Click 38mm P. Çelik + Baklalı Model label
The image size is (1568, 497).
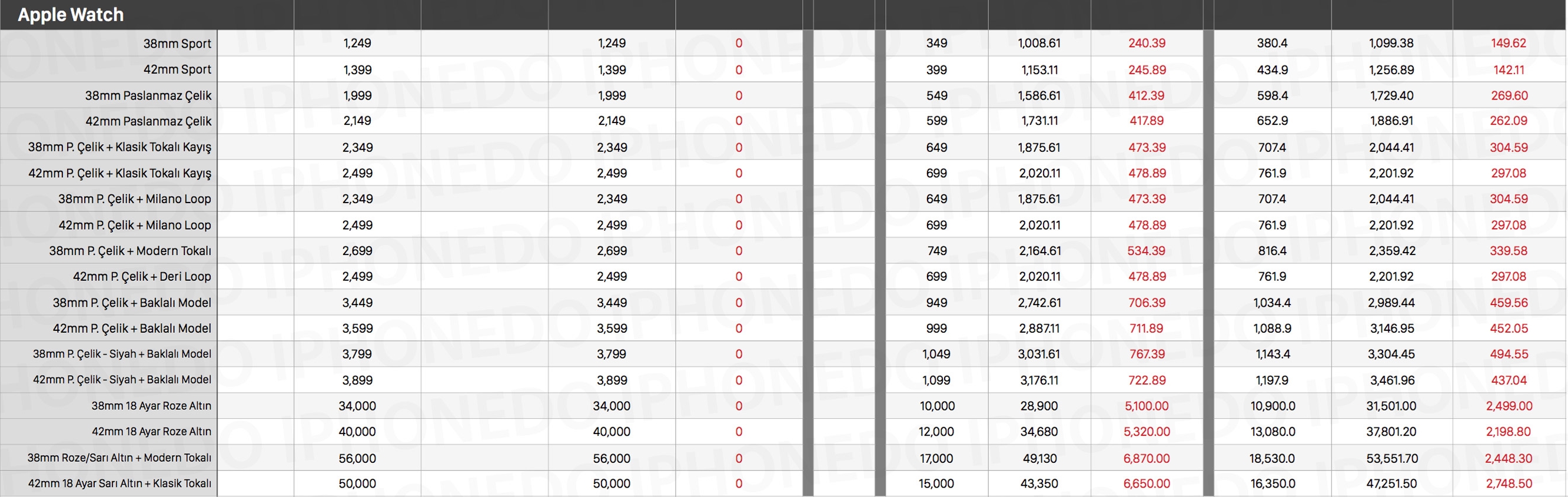[x=131, y=303]
